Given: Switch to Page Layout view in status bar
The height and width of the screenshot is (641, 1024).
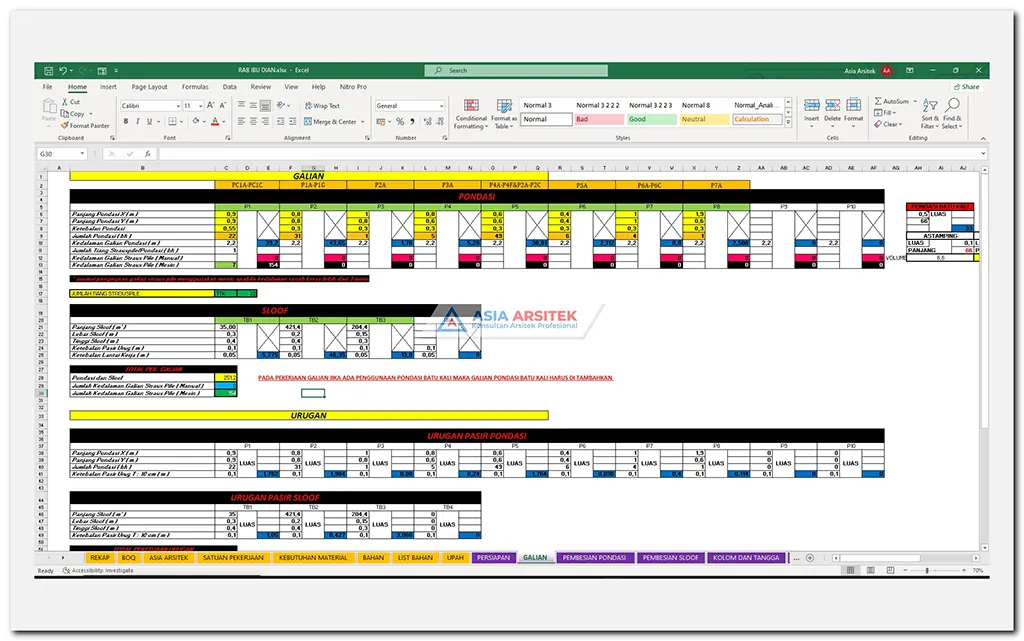Looking at the screenshot, I should pyautogui.click(x=871, y=571).
